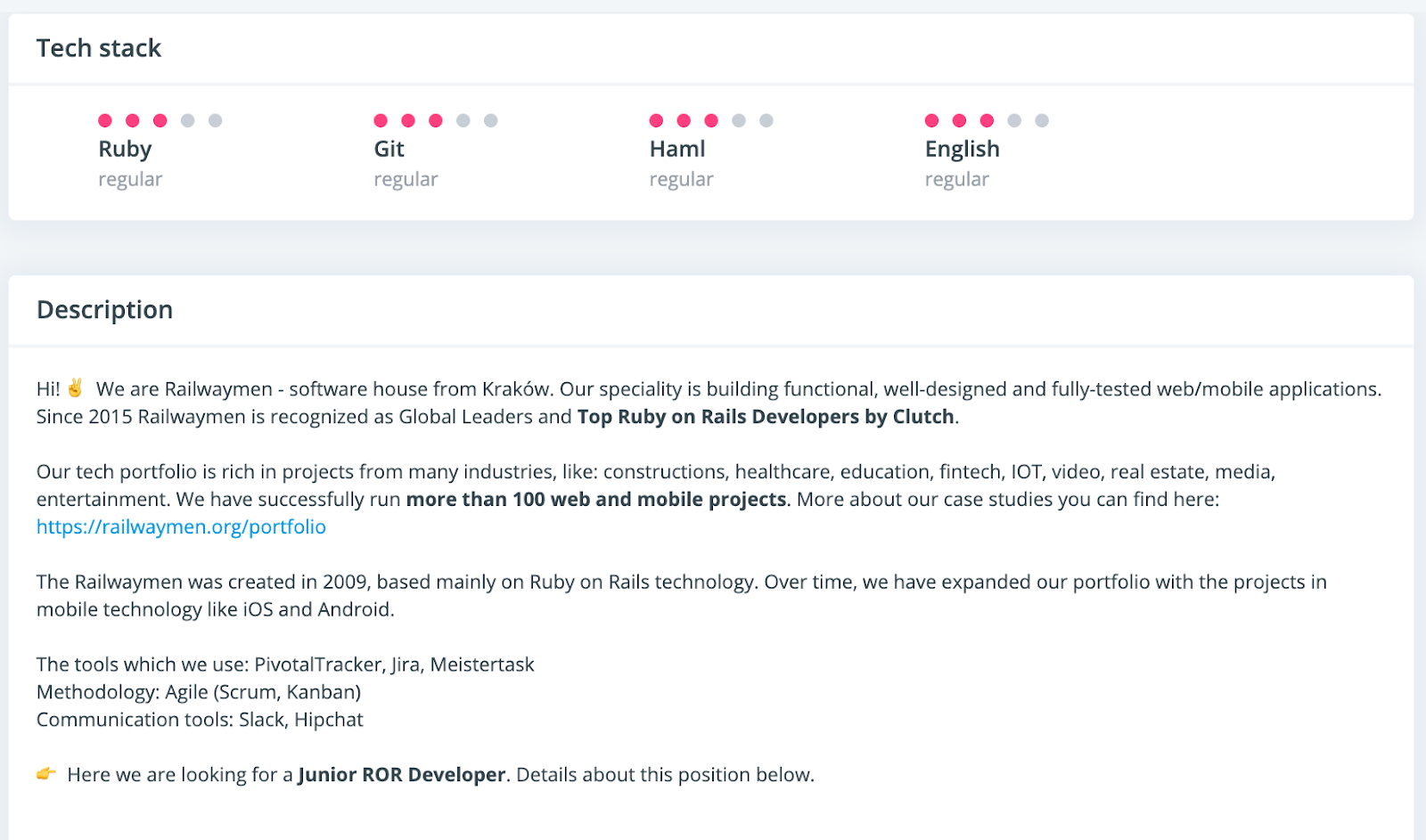Click the Tech stack section header
Screen dimensions: 1426x840
[98, 48]
